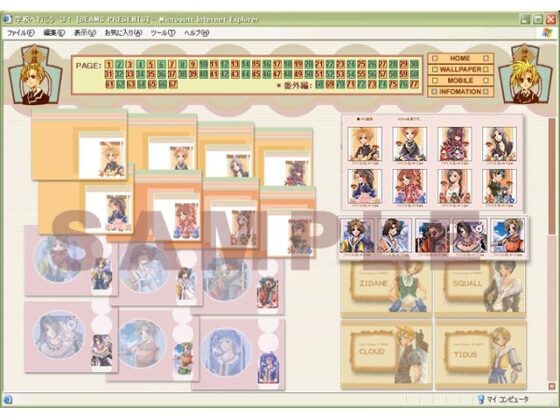560x420 pixels.
Task: Open the 表示(V) menu
Action: (85, 33)
